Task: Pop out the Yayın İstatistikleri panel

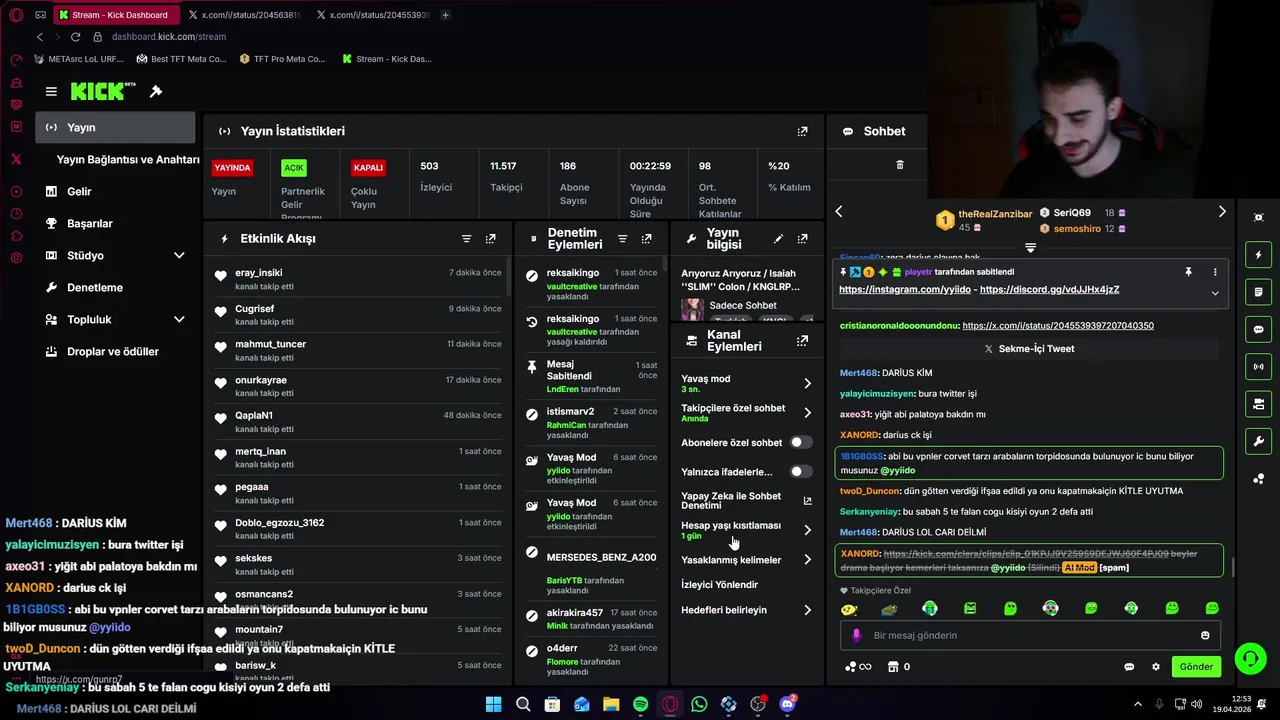Action: pos(802,131)
